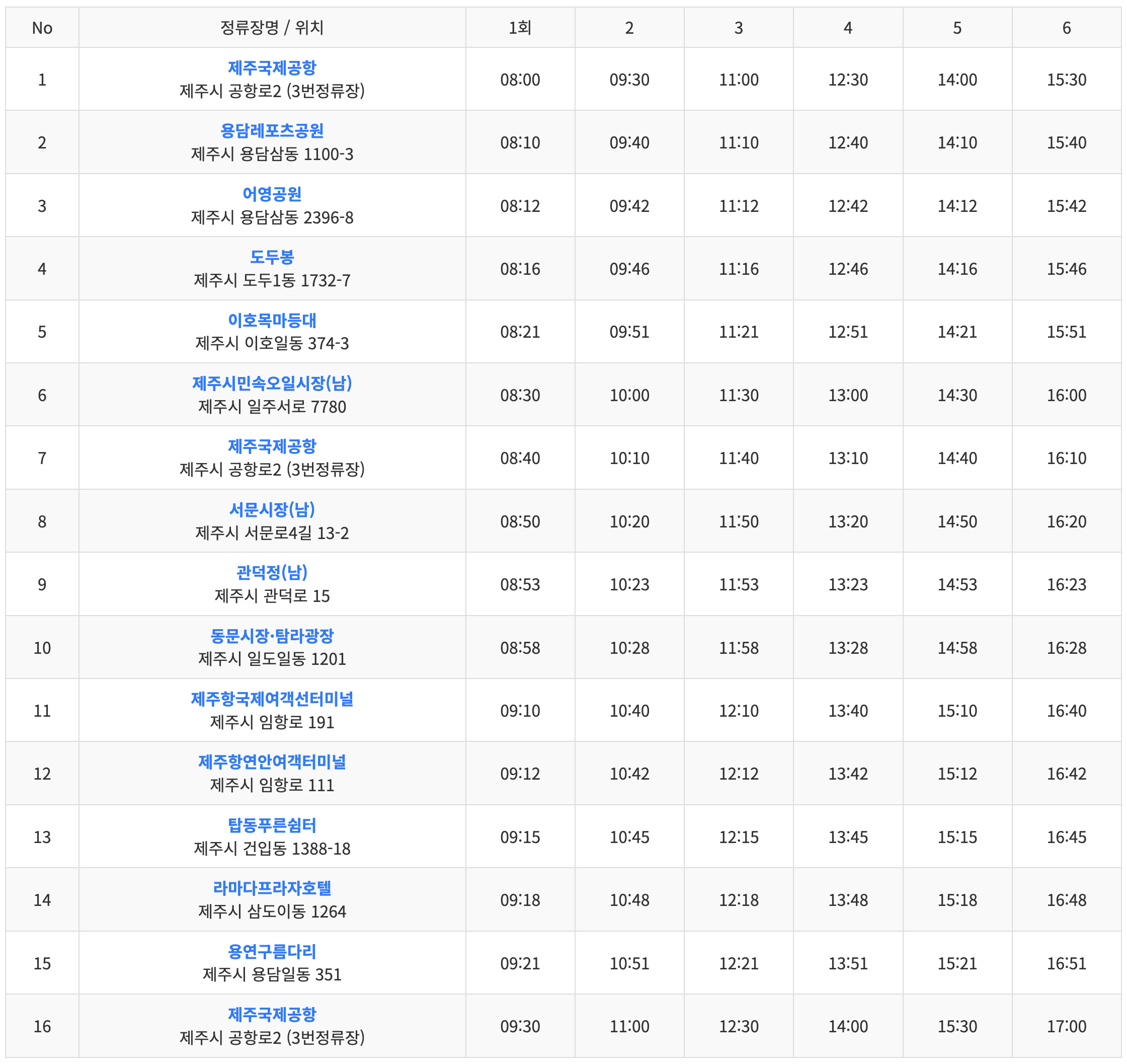Open 제주항국제여객선터미널 stop link
This screenshot has height=1064, width=1127.
click(x=272, y=699)
